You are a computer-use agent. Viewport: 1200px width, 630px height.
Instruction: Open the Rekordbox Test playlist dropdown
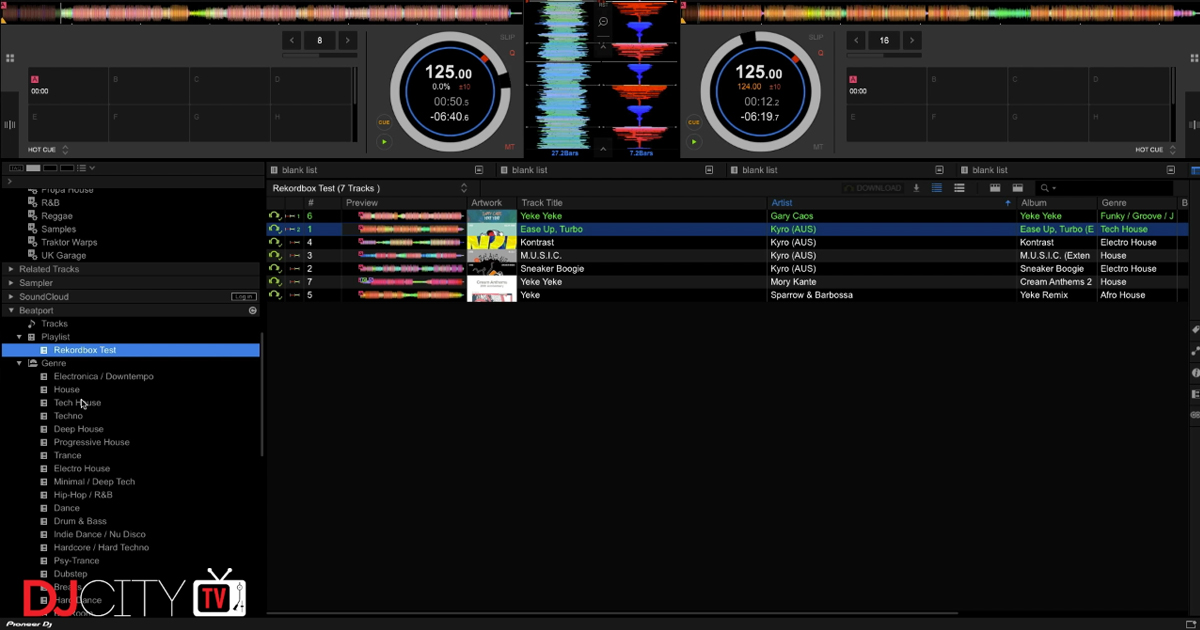pyautogui.click(x=464, y=188)
